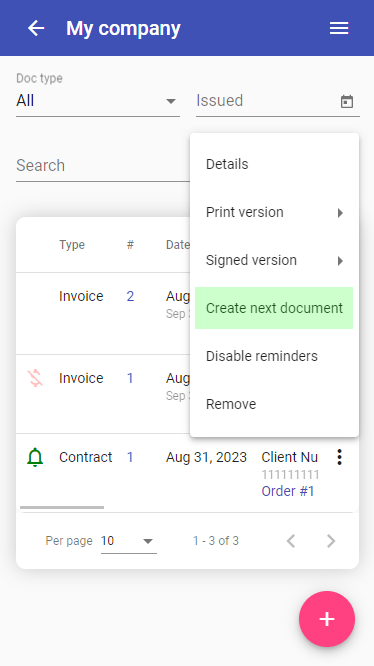Open invoice number 2 link

(130, 296)
